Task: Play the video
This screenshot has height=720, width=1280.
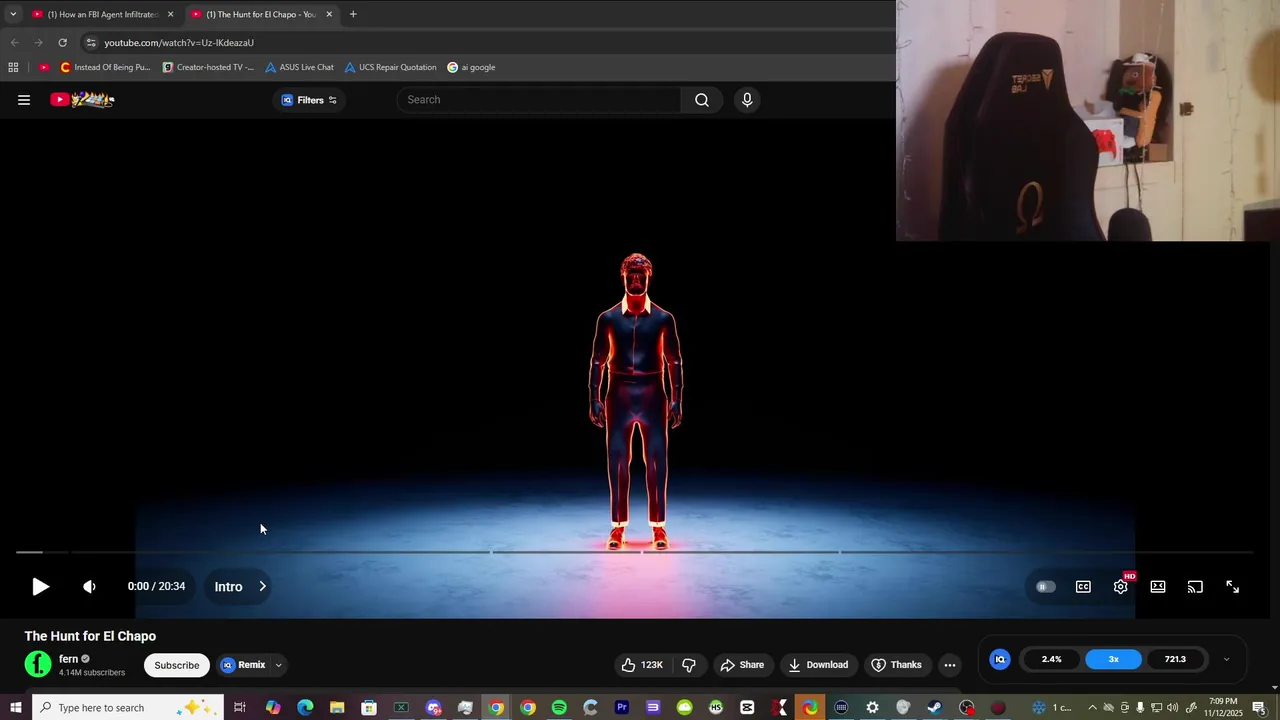Action: (40, 587)
